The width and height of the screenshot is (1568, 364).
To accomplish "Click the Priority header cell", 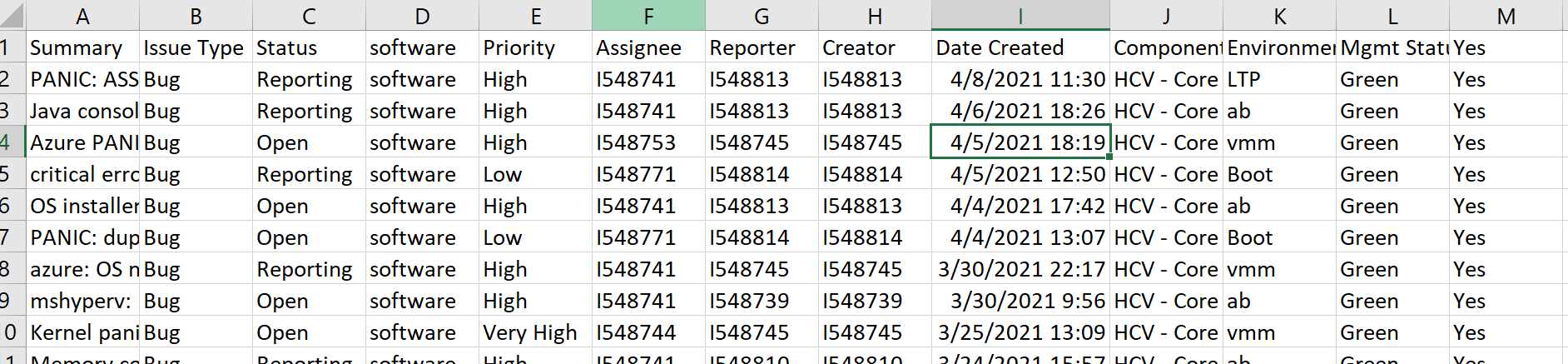I will (535, 47).
